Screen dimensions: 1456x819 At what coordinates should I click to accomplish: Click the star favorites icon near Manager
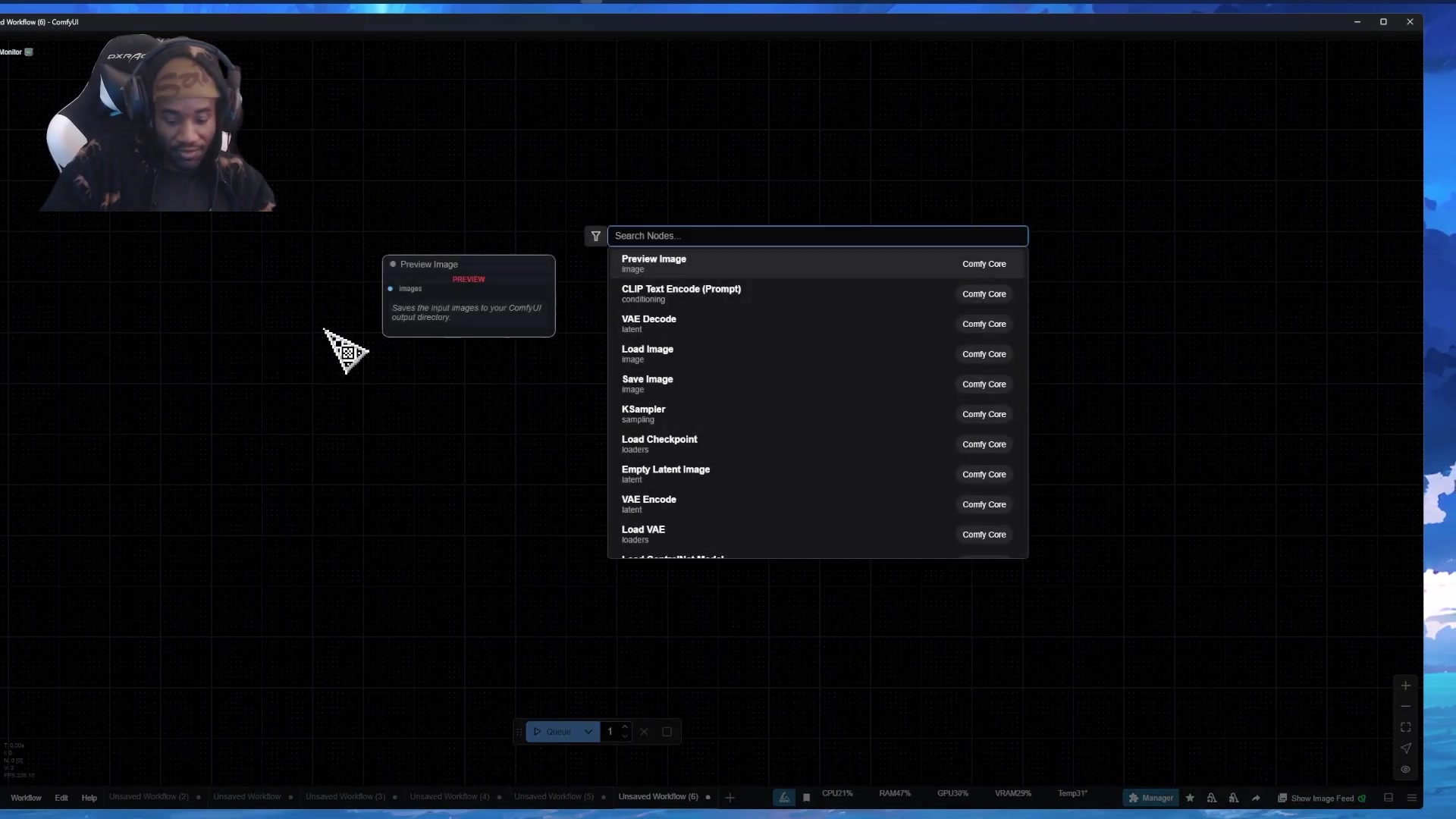click(x=1190, y=798)
